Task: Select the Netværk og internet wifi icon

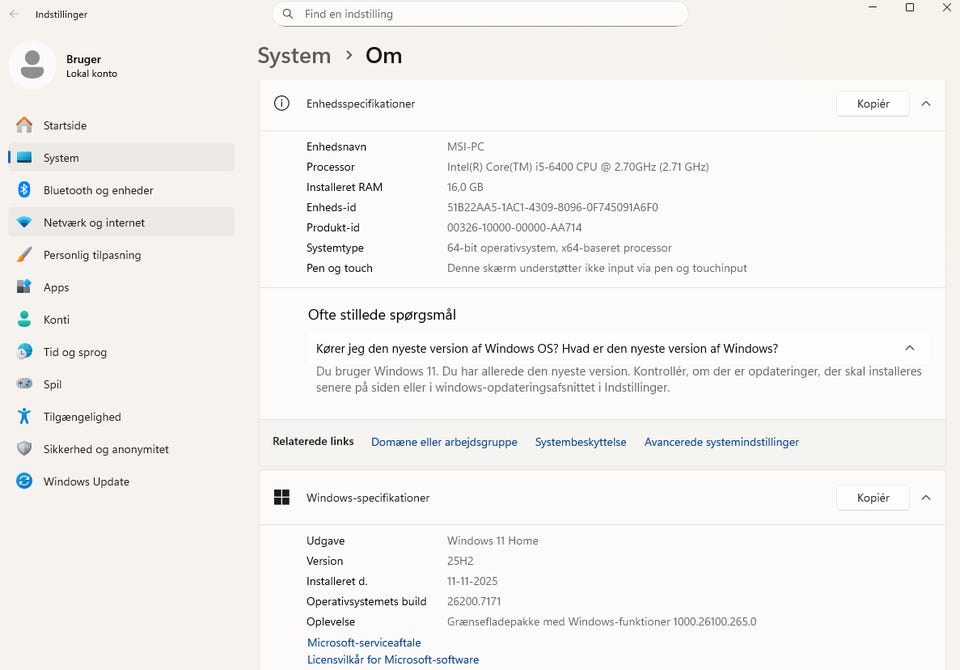Action: [x=24, y=222]
